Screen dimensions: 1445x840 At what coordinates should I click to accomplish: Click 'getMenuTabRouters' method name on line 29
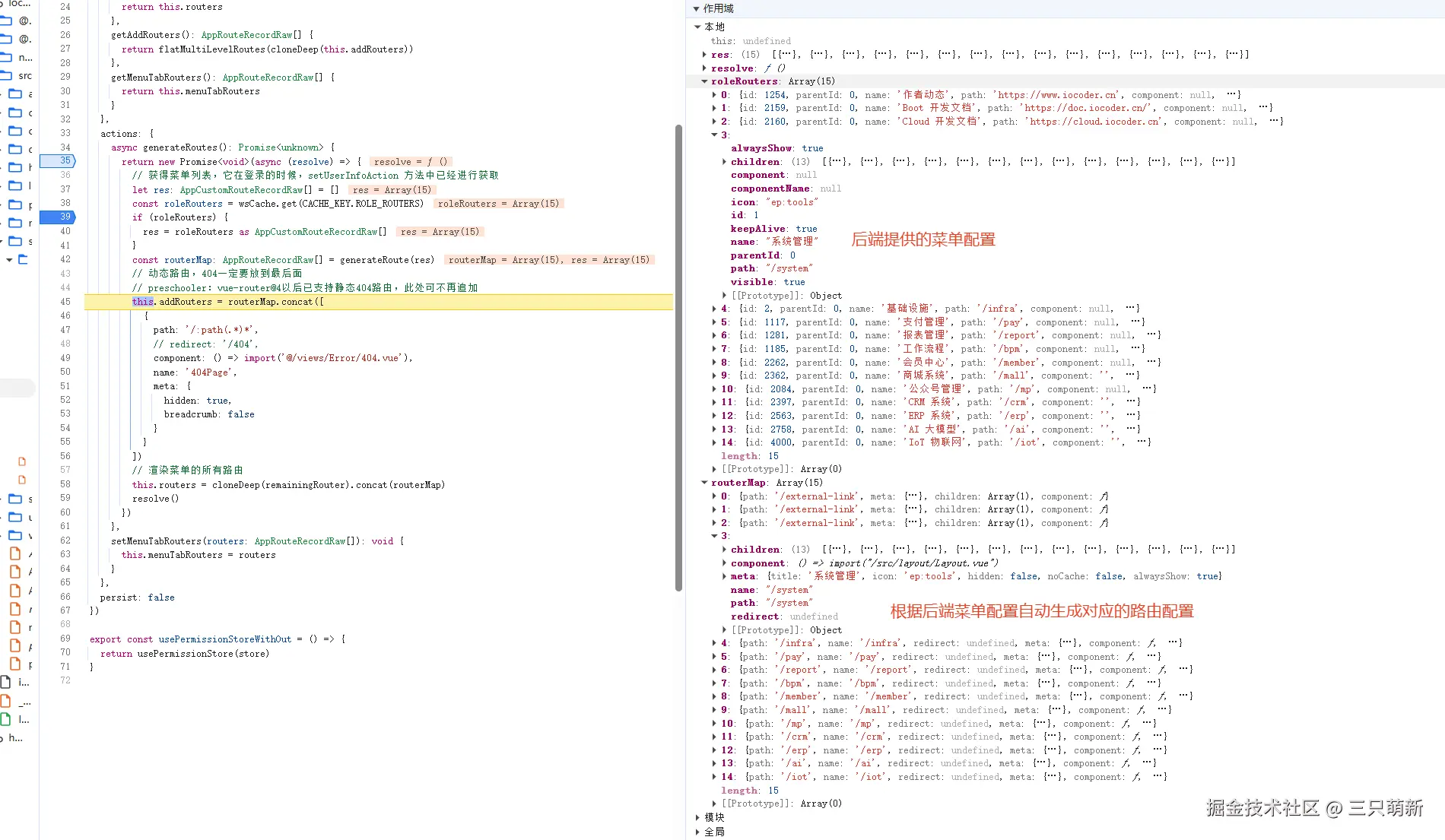coord(156,78)
